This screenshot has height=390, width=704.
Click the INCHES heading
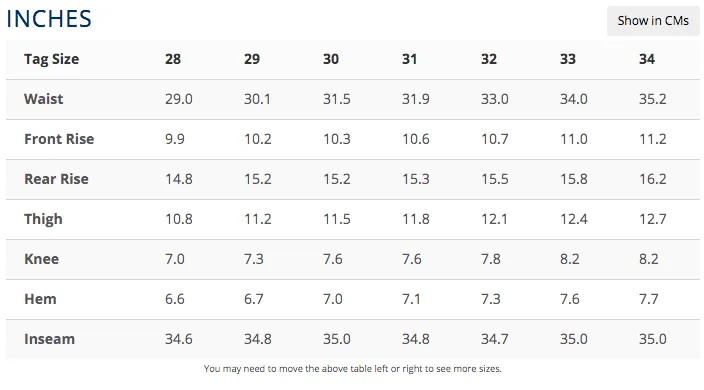click(x=49, y=19)
